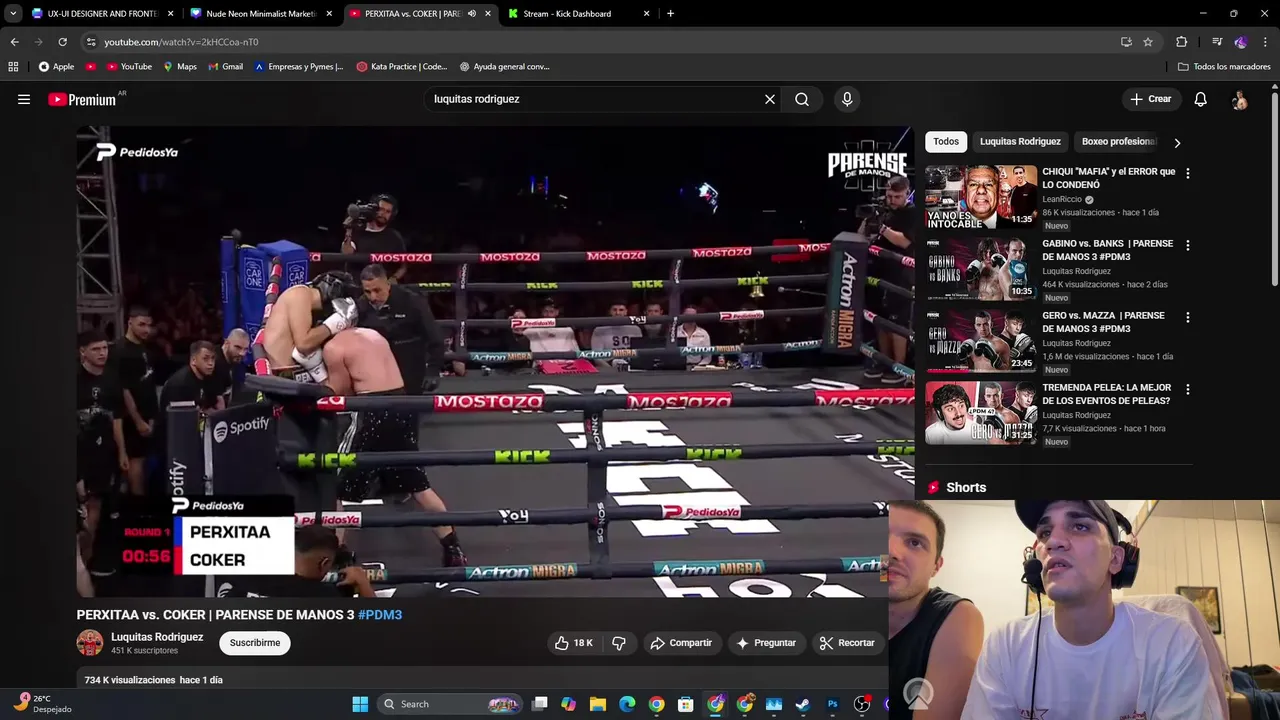Follow the #PDM3 hashtag link
This screenshot has width=1280, height=720.
[x=380, y=615]
